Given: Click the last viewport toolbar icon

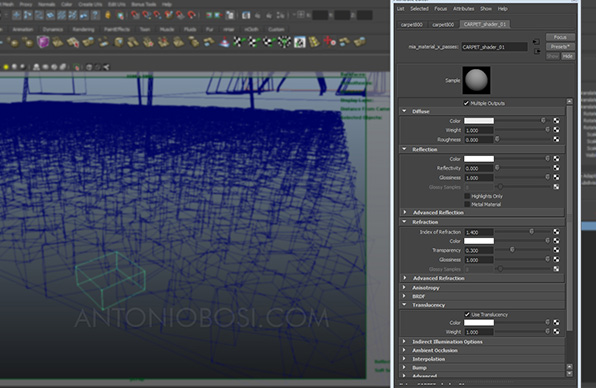Looking at the screenshot, I should 106,67.
